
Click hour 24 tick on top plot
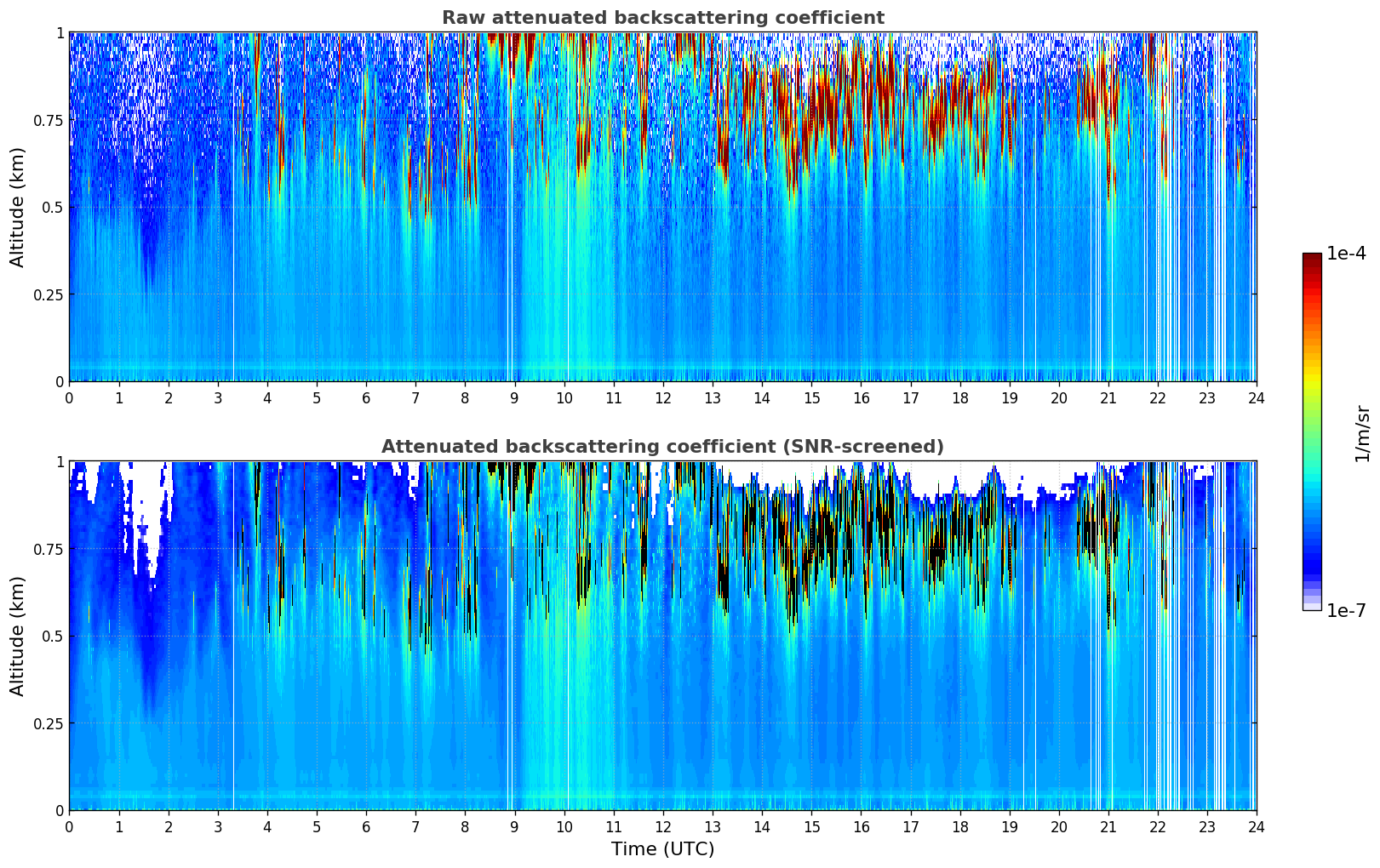click(x=1256, y=397)
